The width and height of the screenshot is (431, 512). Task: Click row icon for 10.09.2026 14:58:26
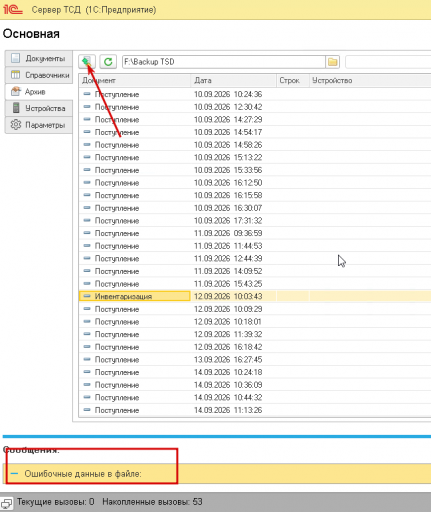point(87,145)
